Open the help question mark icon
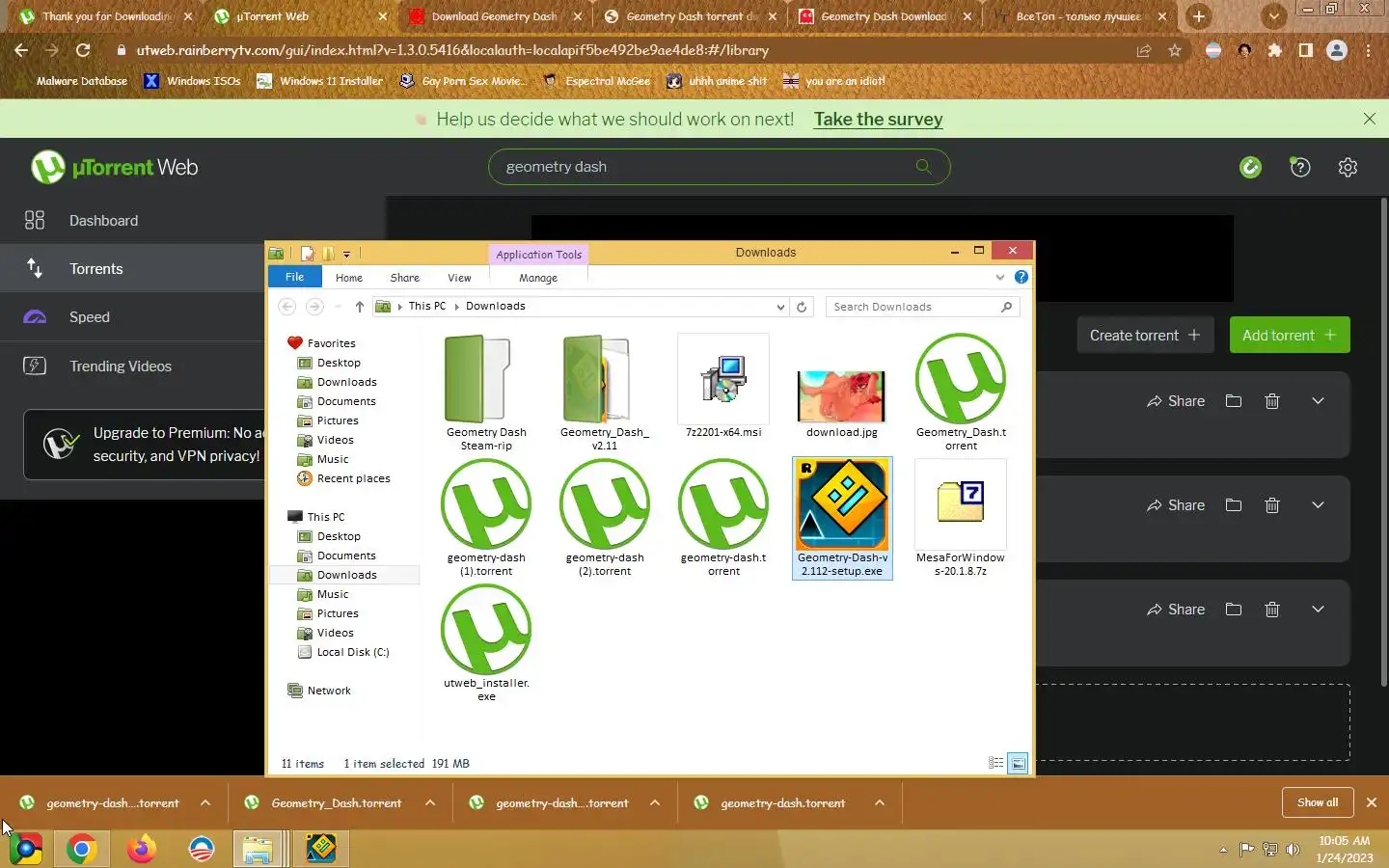This screenshot has height=868, width=1389. pyautogui.click(x=1300, y=168)
